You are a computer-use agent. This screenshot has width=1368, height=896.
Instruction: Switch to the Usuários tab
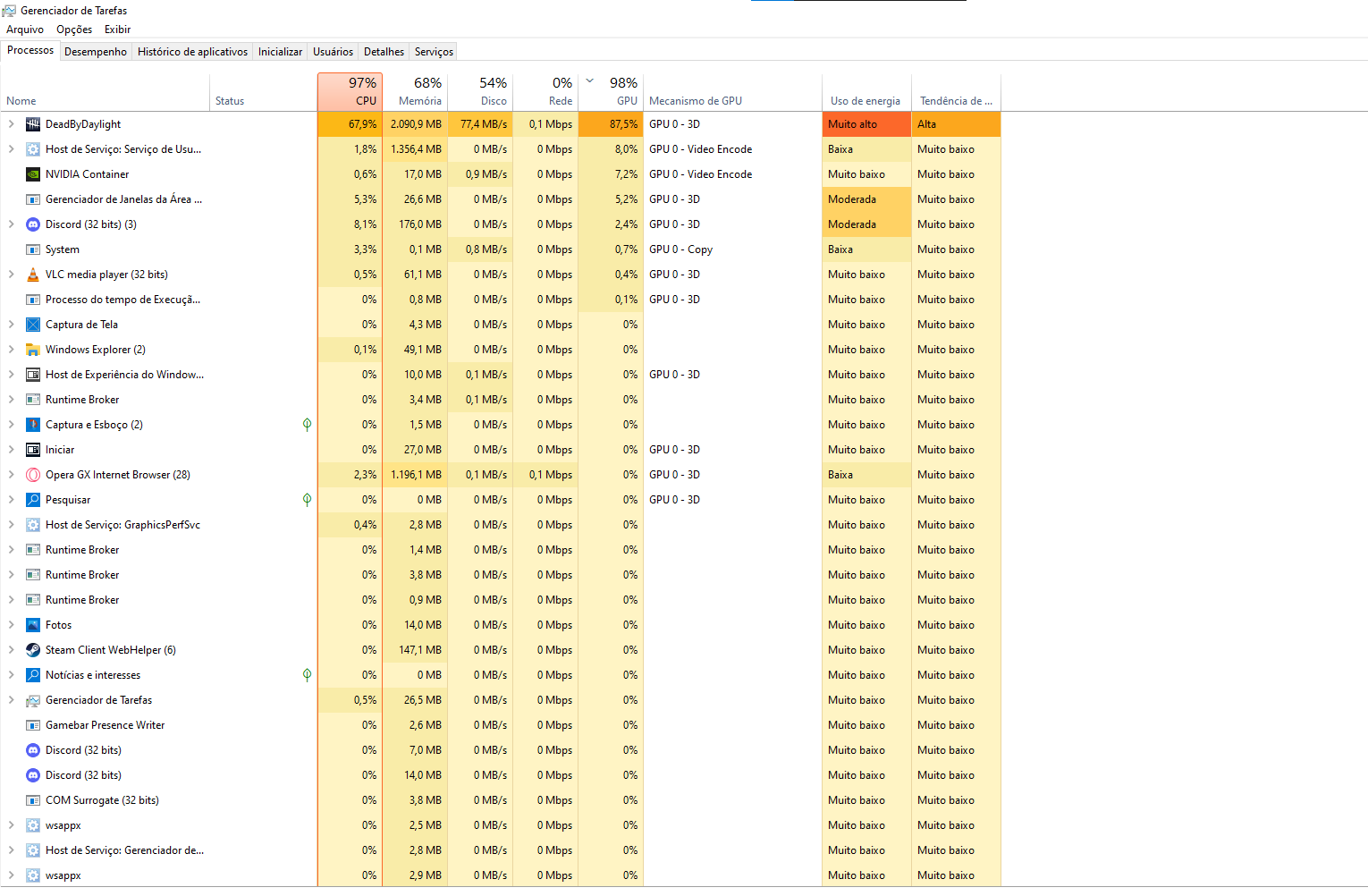(333, 52)
